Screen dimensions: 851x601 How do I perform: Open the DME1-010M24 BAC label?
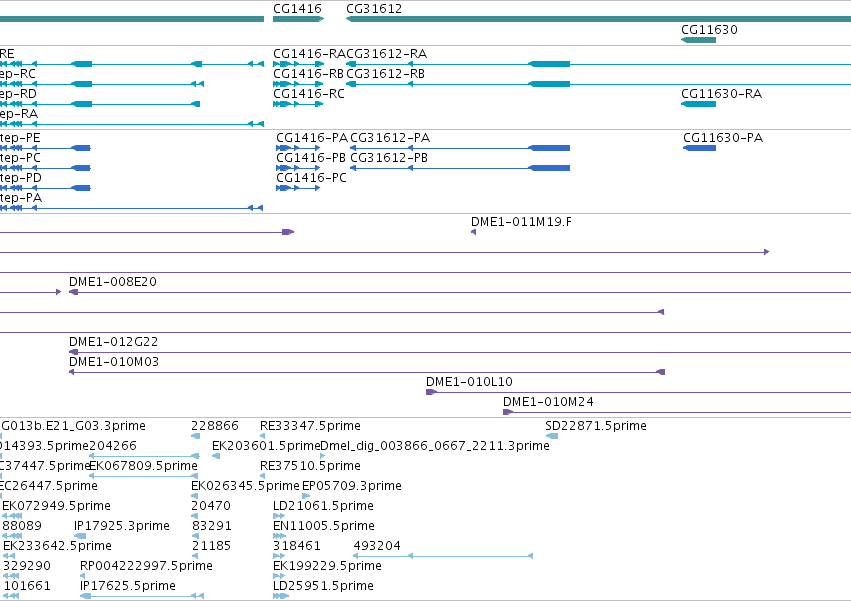(x=548, y=402)
